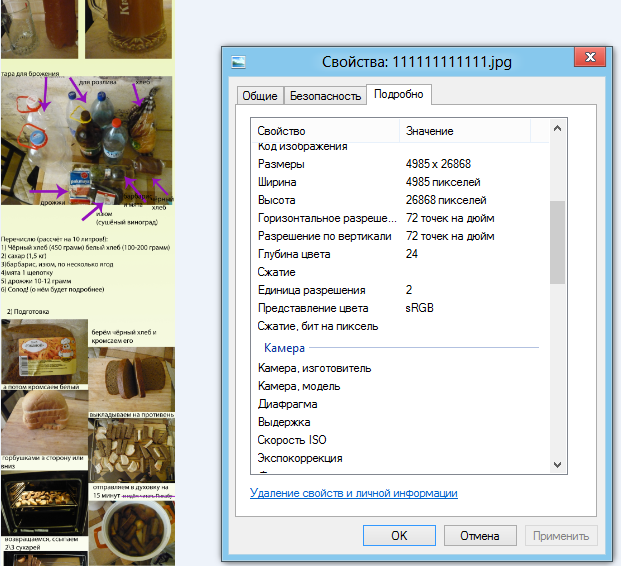621x566 pixels.
Task: Confirm with the OK button
Action: [x=399, y=536]
